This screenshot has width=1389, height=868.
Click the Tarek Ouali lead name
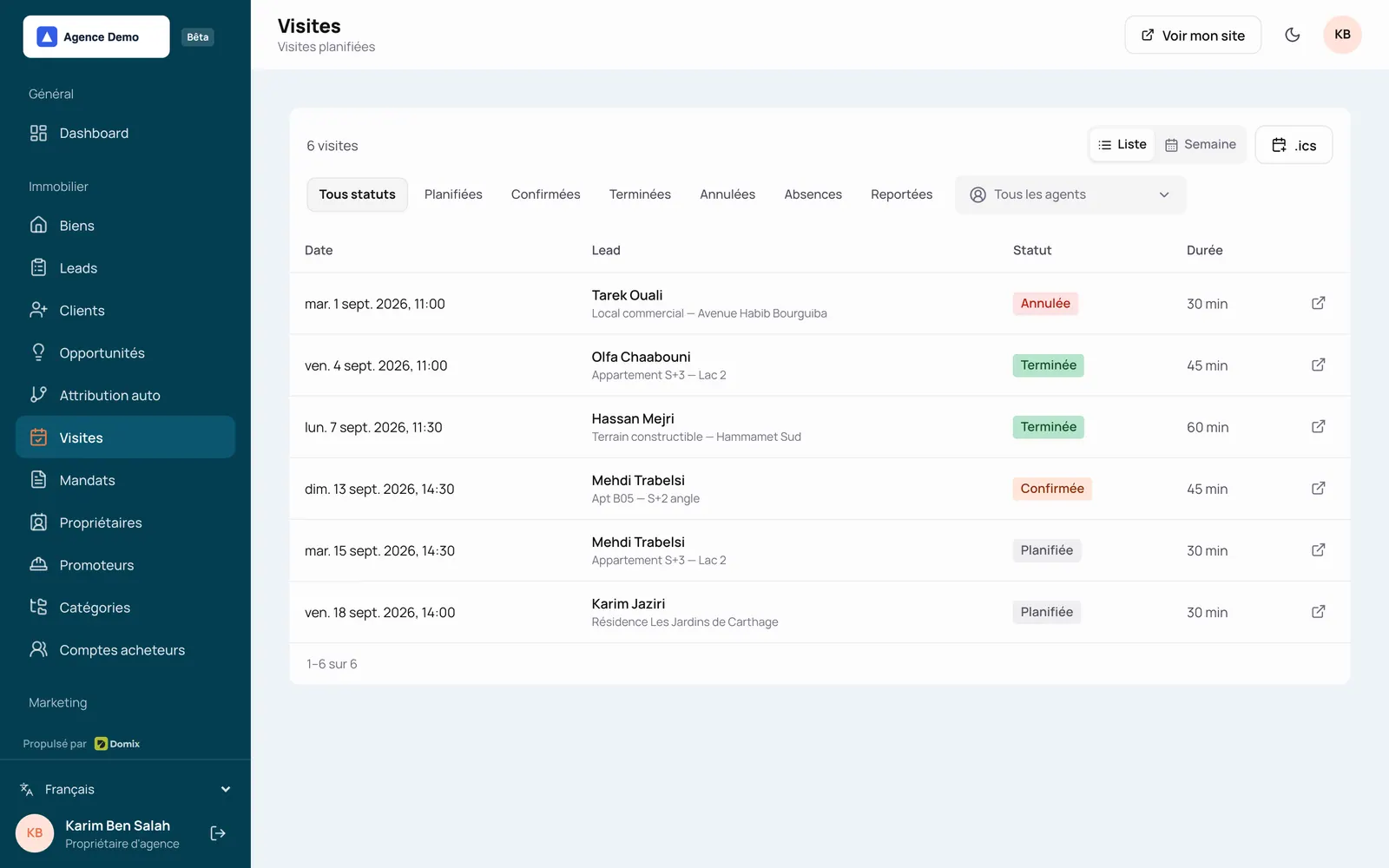(627, 295)
